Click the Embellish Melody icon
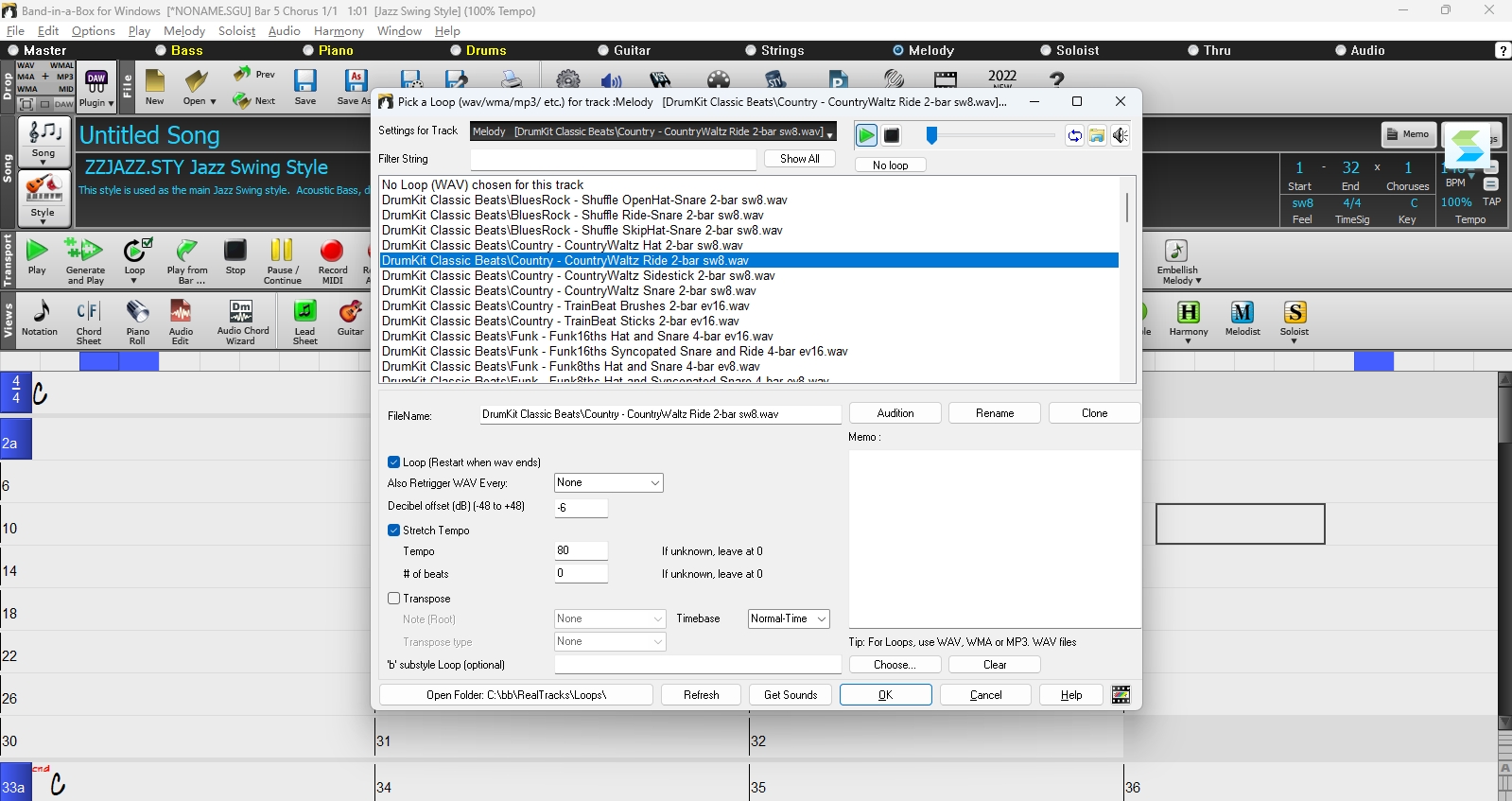This screenshot has height=801, width=1512. pyautogui.click(x=1176, y=251)
